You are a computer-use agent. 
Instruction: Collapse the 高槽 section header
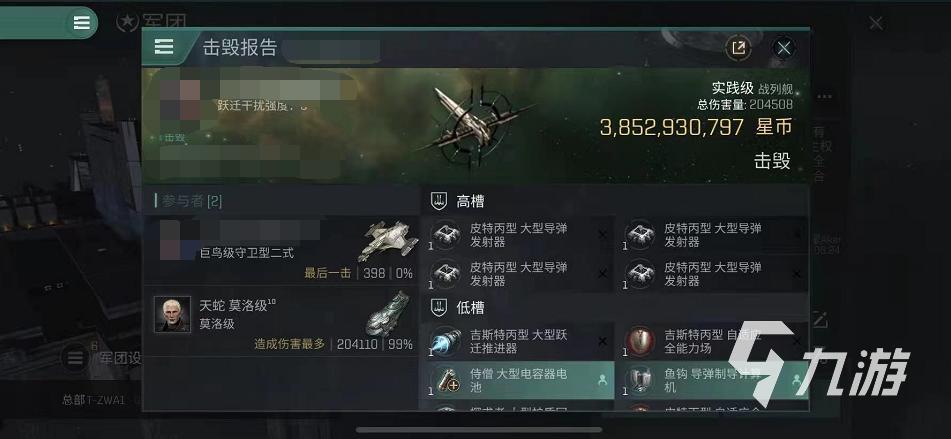click(614, 201)
